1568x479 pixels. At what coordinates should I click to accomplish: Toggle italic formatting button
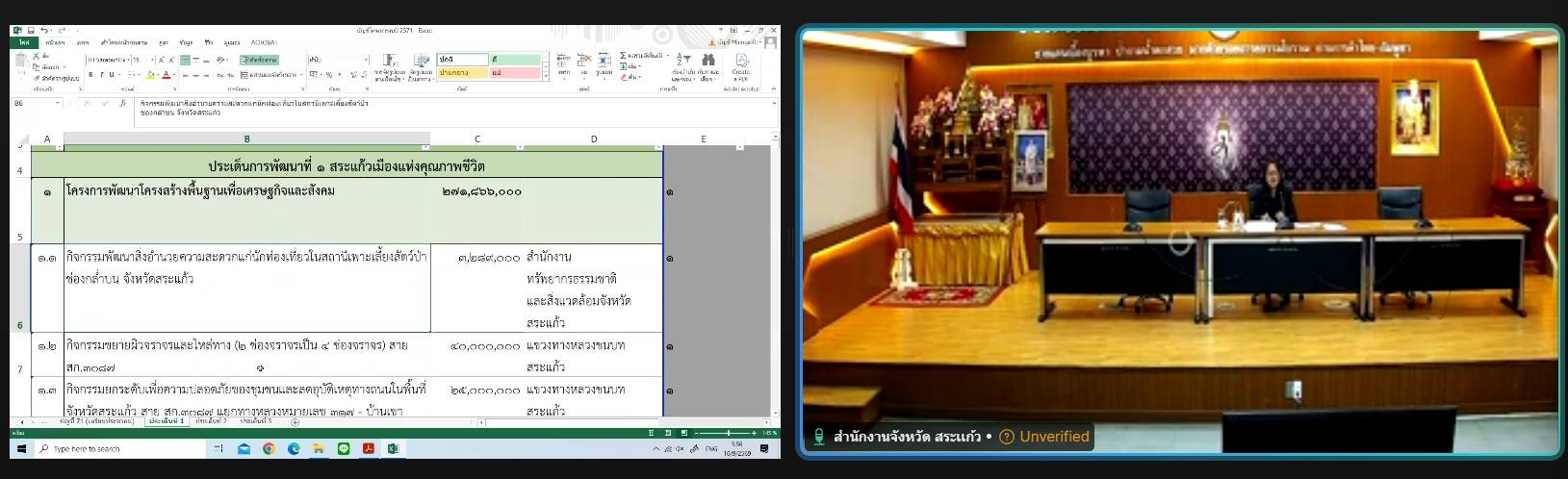click(x=102, y=74)
